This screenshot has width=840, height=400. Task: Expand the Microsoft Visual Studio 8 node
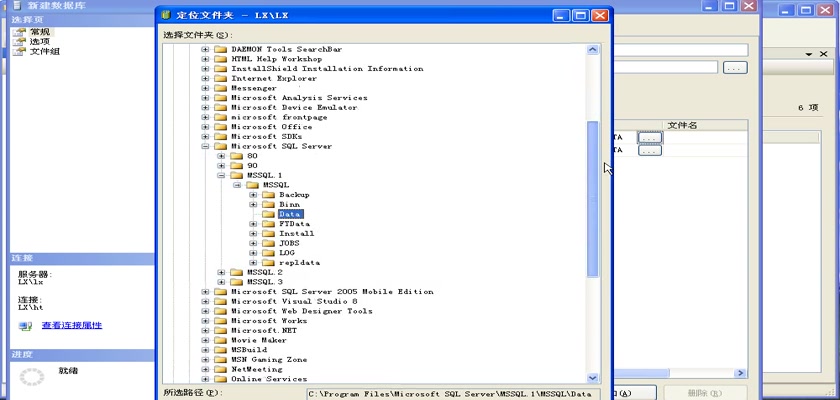[x=206, y=302]
